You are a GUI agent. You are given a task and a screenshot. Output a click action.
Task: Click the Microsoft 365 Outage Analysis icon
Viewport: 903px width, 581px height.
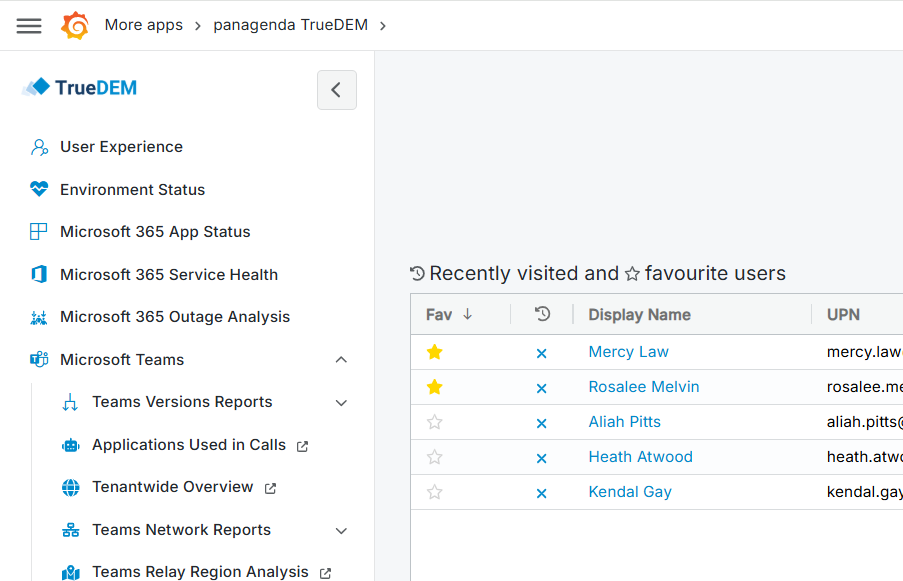tap(39, 317)
